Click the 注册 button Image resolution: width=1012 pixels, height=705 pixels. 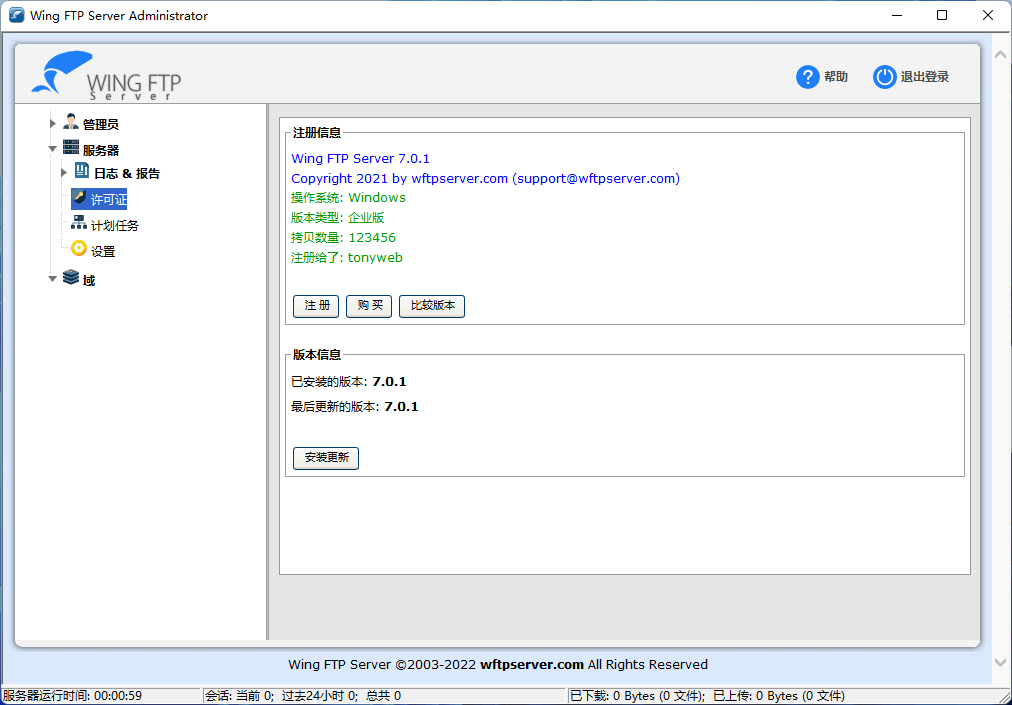point(315,306)
